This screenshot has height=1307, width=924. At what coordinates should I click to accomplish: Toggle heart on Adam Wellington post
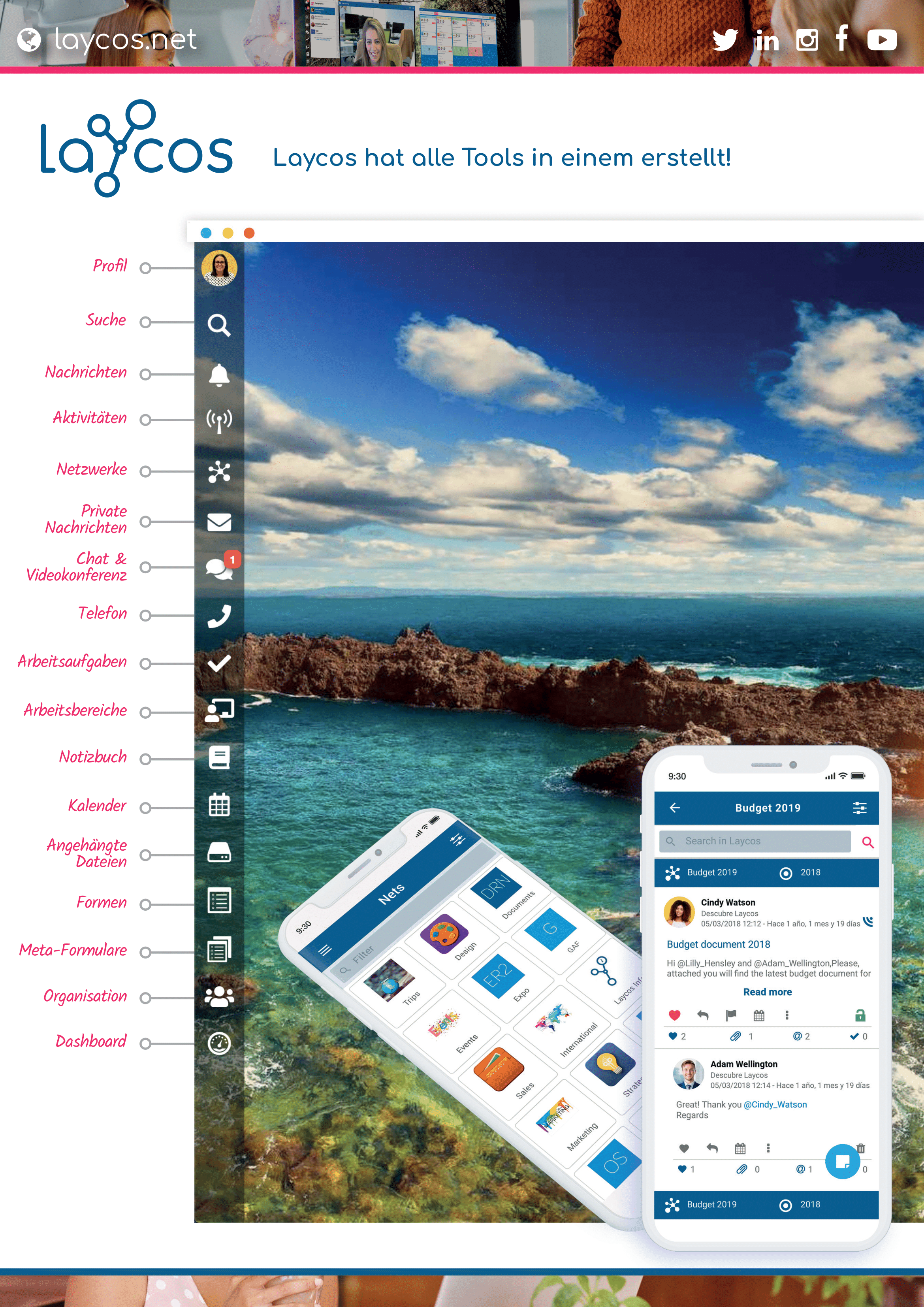[x=684, y=1148]
